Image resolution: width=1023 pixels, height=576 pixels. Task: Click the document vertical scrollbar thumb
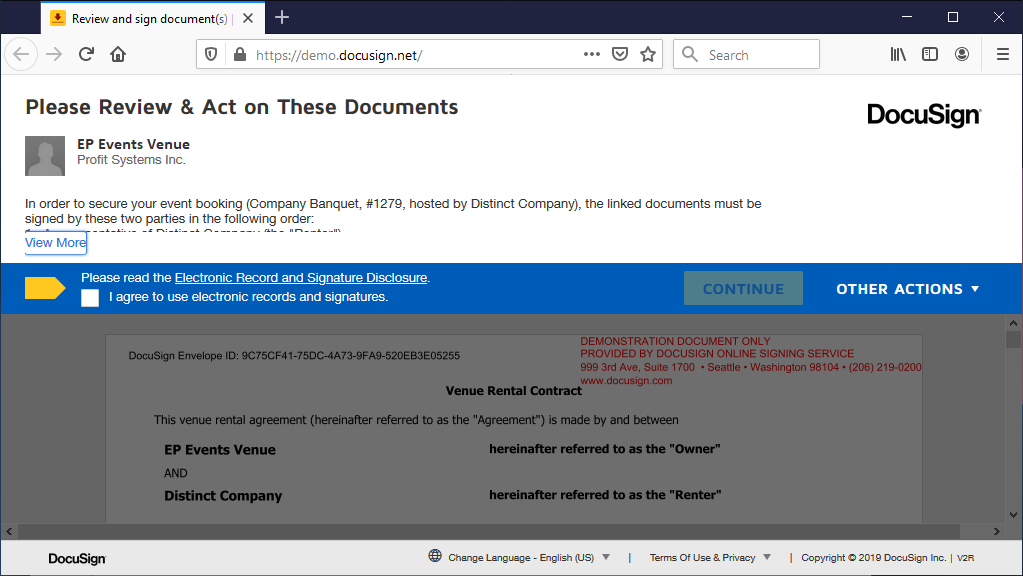pyautogui.click(x=1013, y=339)
